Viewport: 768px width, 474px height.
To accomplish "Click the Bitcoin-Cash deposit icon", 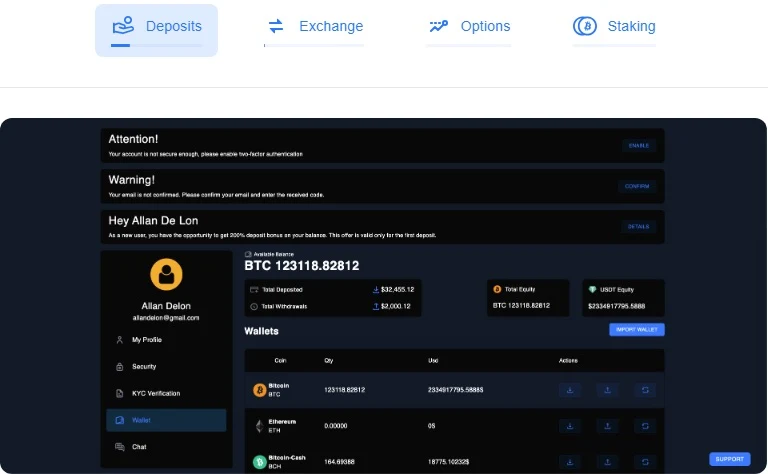I will click(570, 462).
